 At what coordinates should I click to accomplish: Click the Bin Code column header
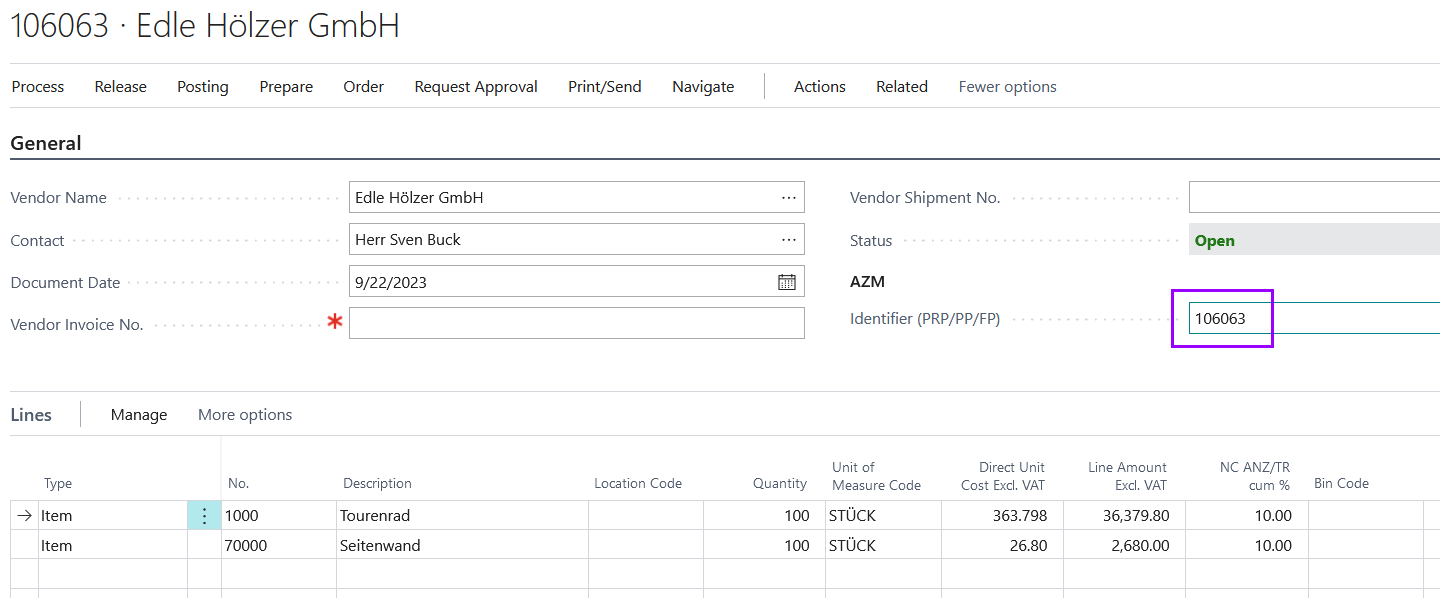(x=1341, y=484)
